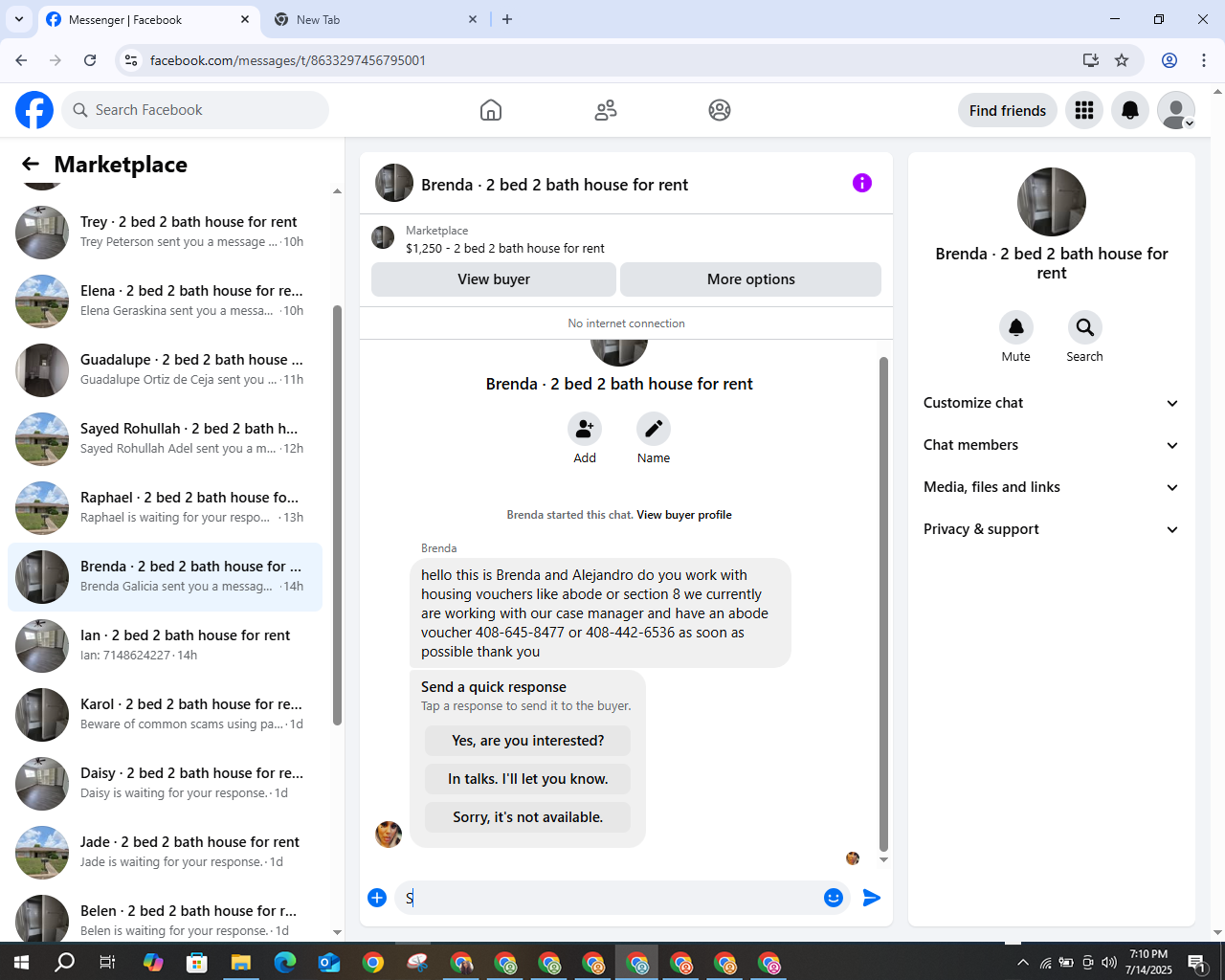Send quick response Sorry, it's not available.
1225x980 pixels.
(527, 817)
